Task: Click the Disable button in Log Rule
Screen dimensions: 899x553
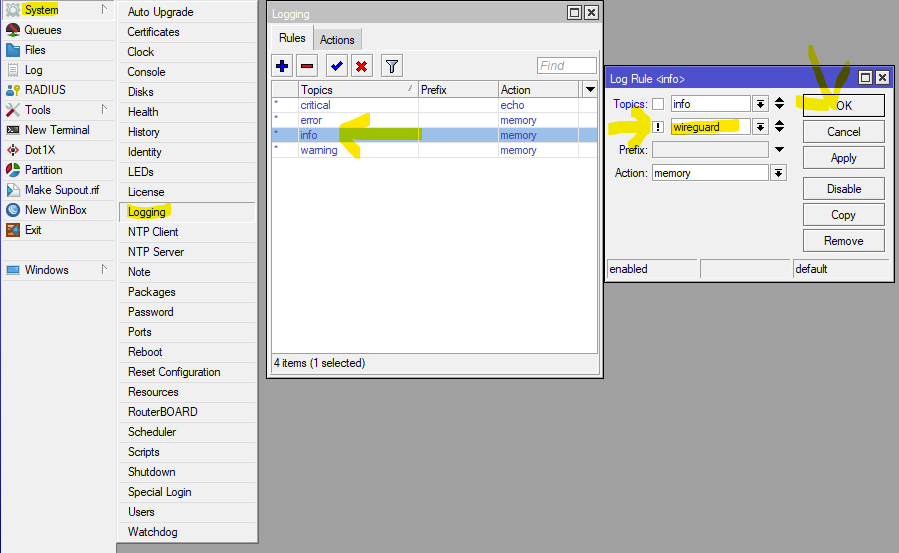Action: tap(843, 189)
